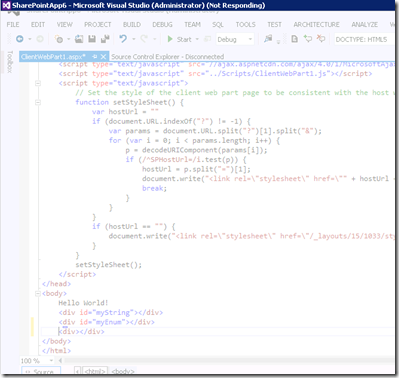Close the ClientWebPart1.aspx tab
Screen dimensions: 399x378
pos(104,56)
